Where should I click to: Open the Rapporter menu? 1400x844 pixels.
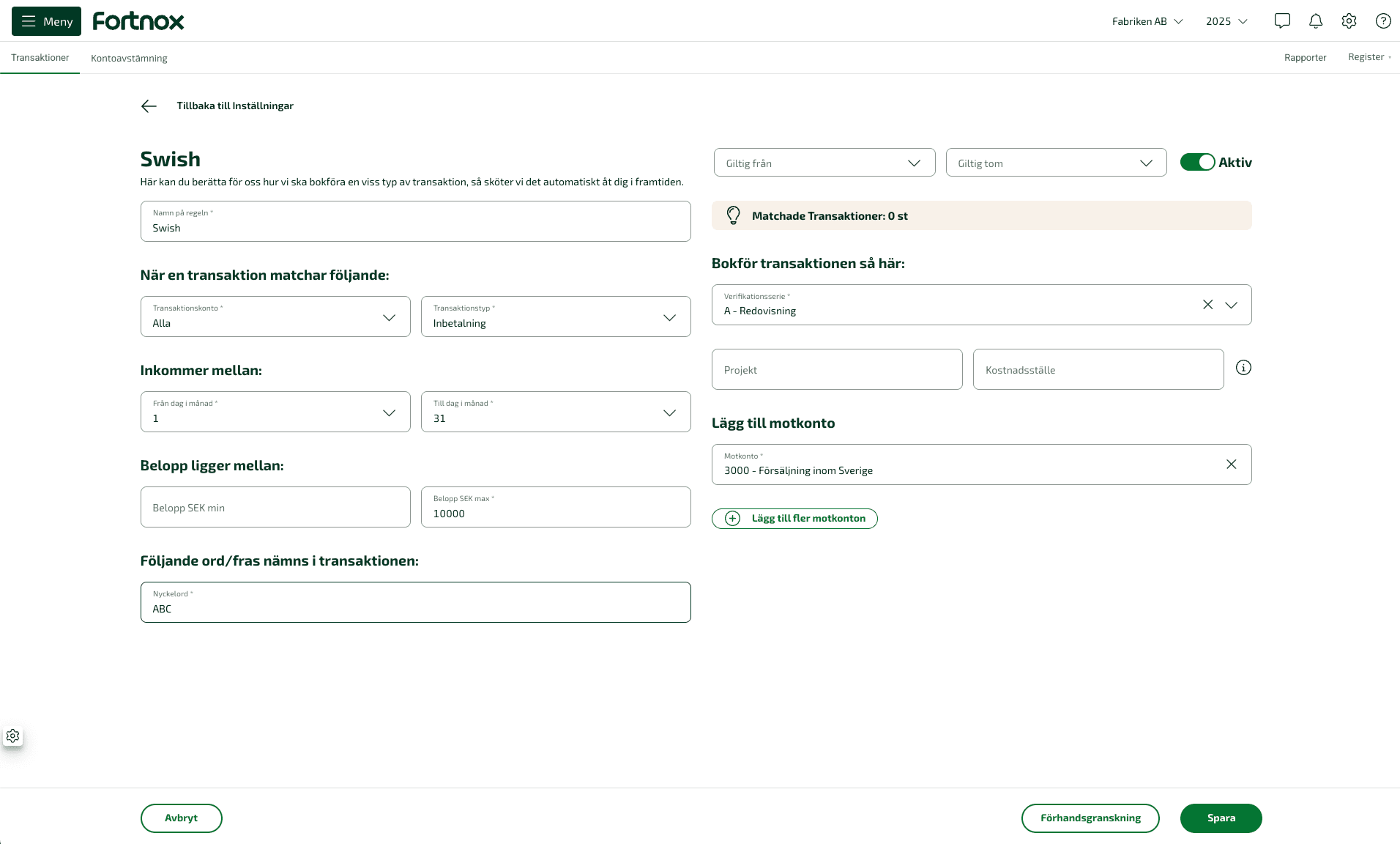pos(1305,58)
